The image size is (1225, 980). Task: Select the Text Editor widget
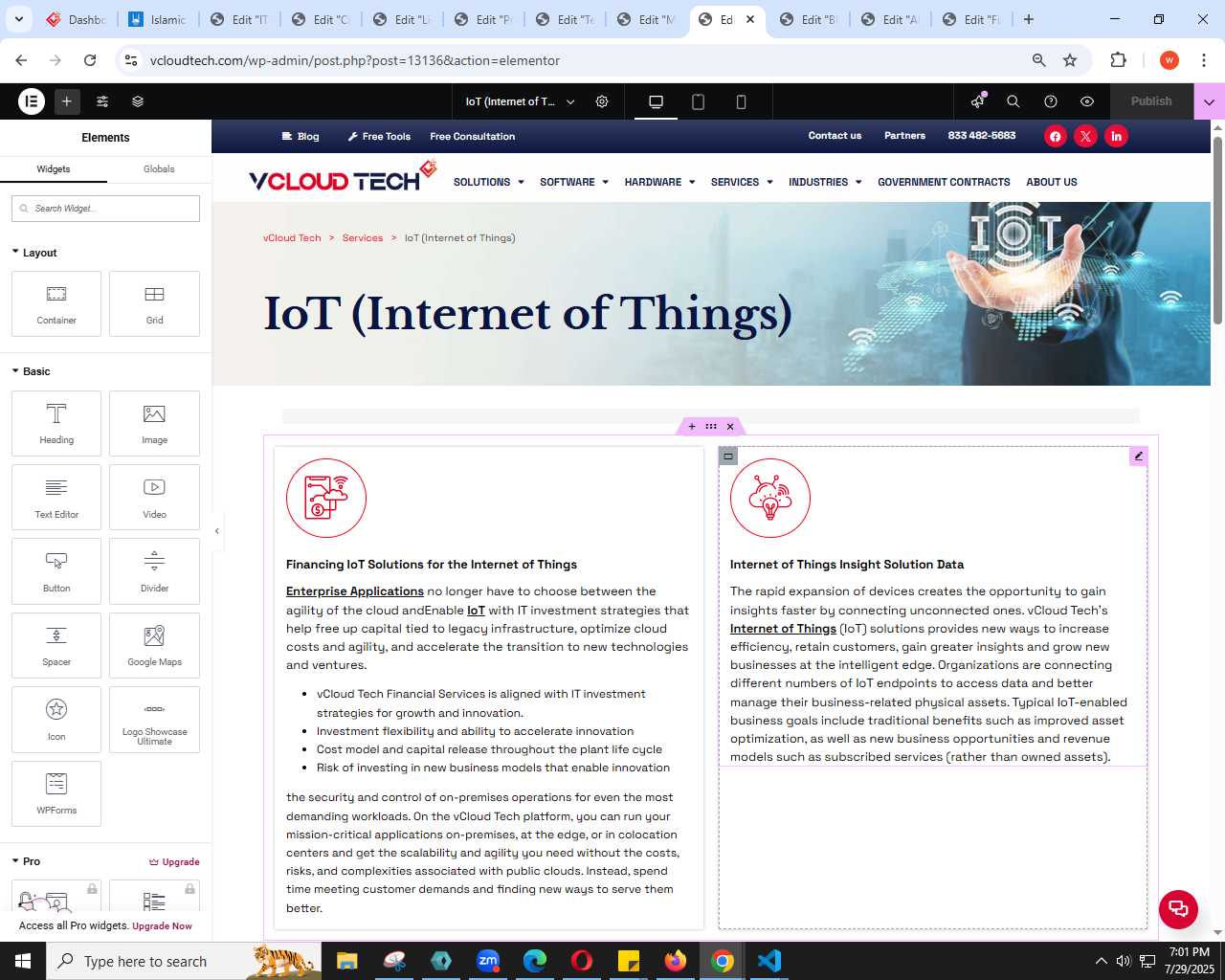(x=56, y=498)
